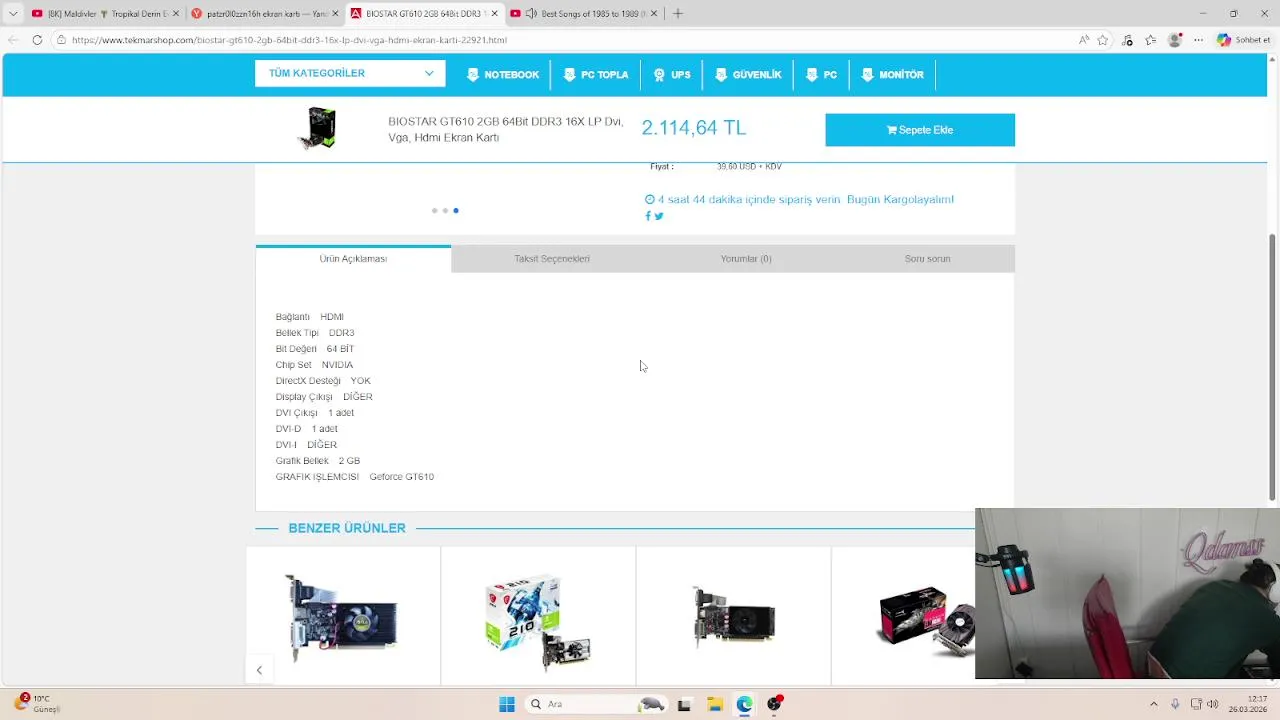Share product via Twitter icon
1280x720 pixels.
[x=659, y=216]
